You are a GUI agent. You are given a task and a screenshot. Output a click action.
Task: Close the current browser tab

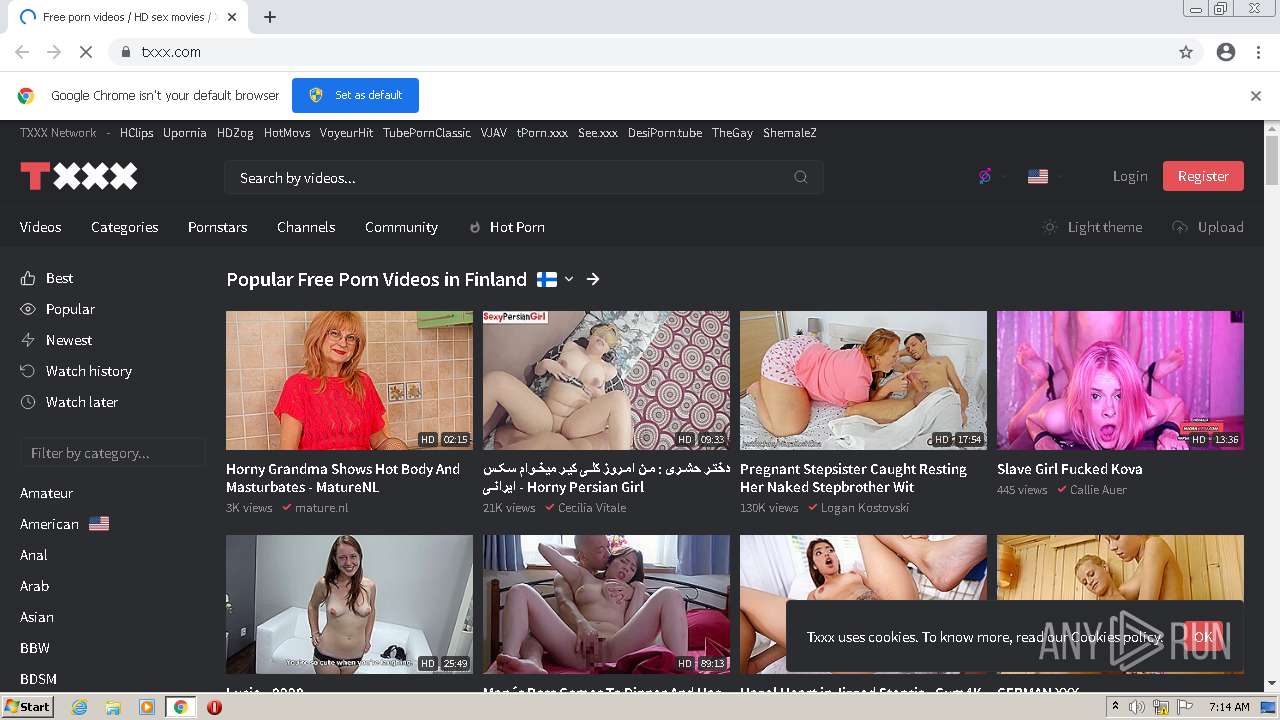233,17
